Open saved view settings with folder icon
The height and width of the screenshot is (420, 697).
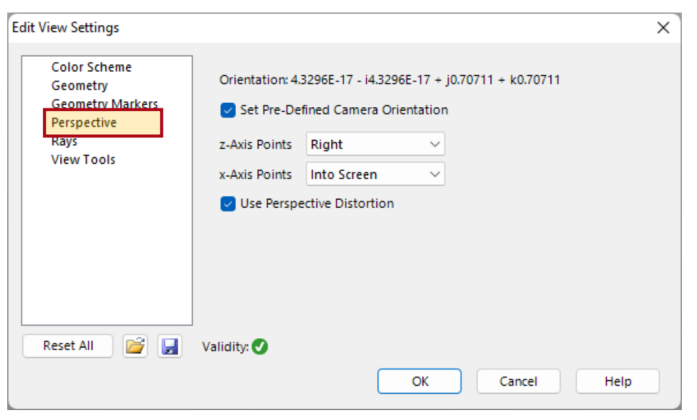[135, 346]
